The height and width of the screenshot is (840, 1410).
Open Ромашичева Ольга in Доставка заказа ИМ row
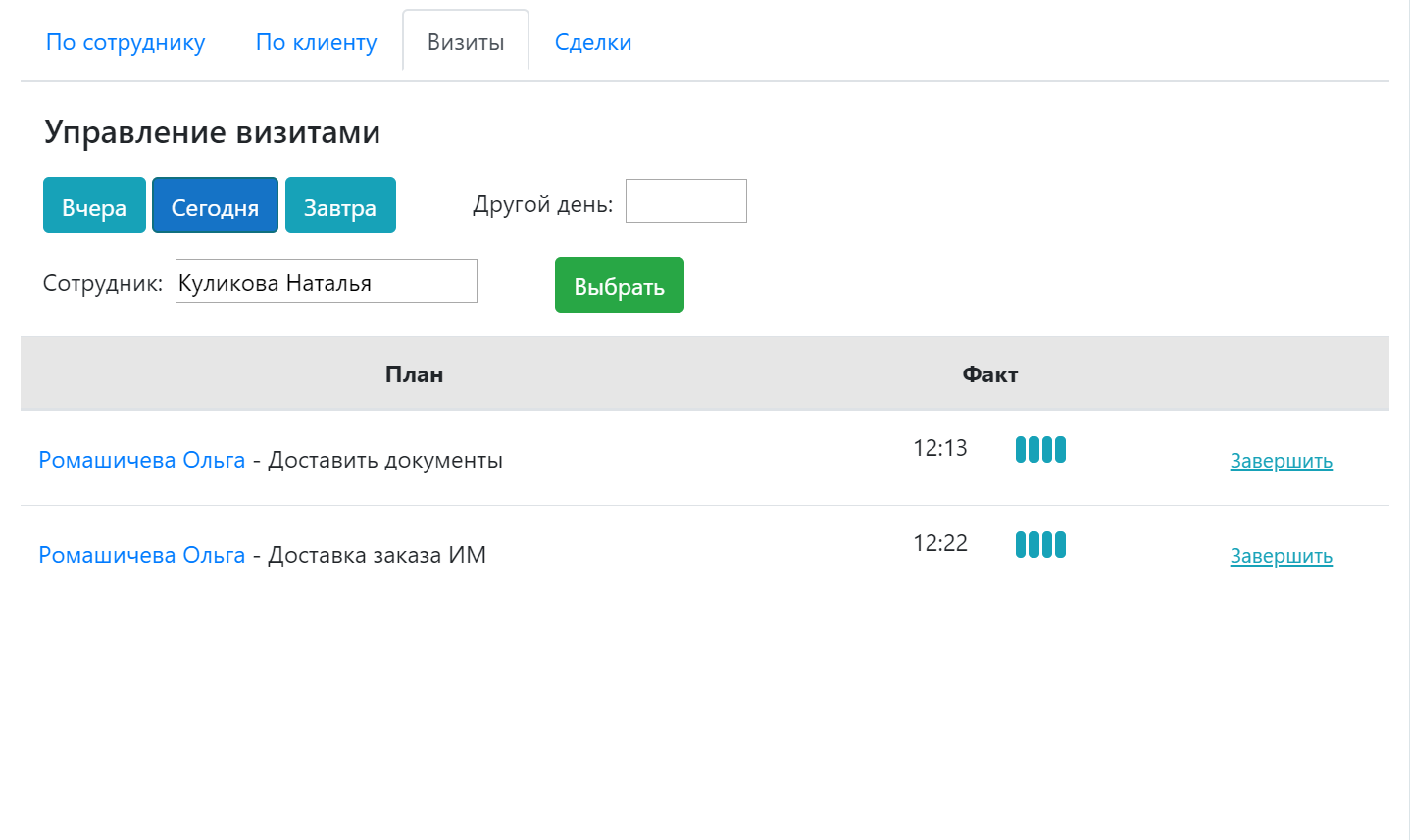[x=142, y=555]
